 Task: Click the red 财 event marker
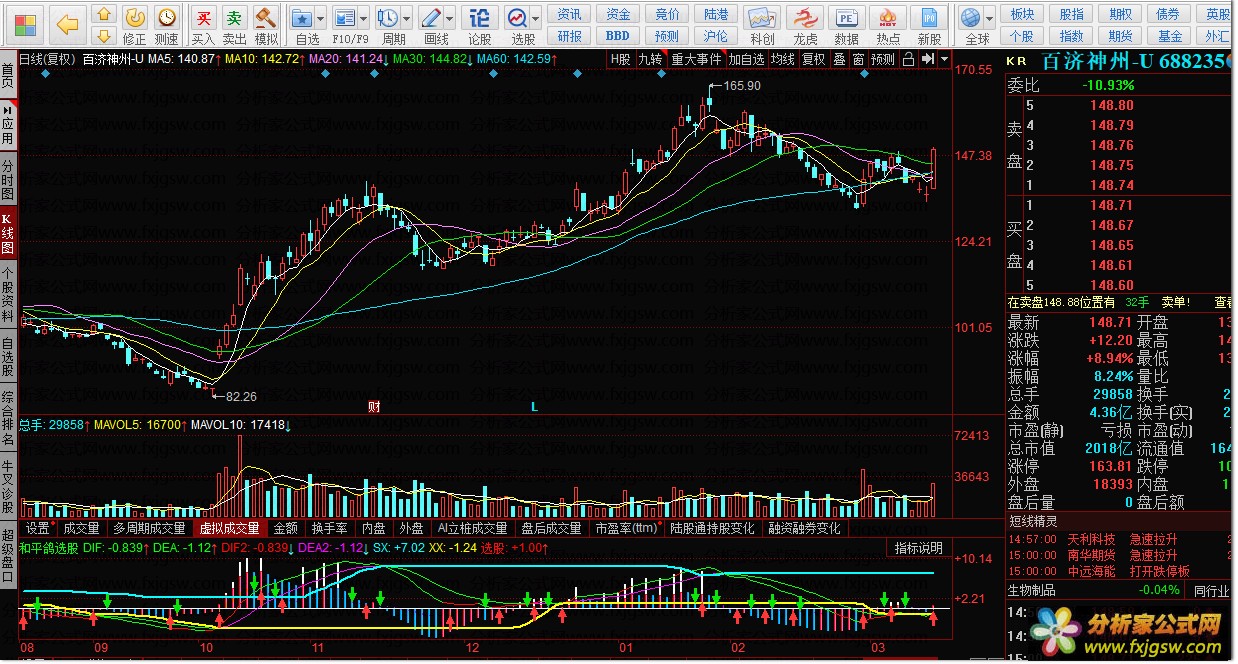(x=374, y=407)
